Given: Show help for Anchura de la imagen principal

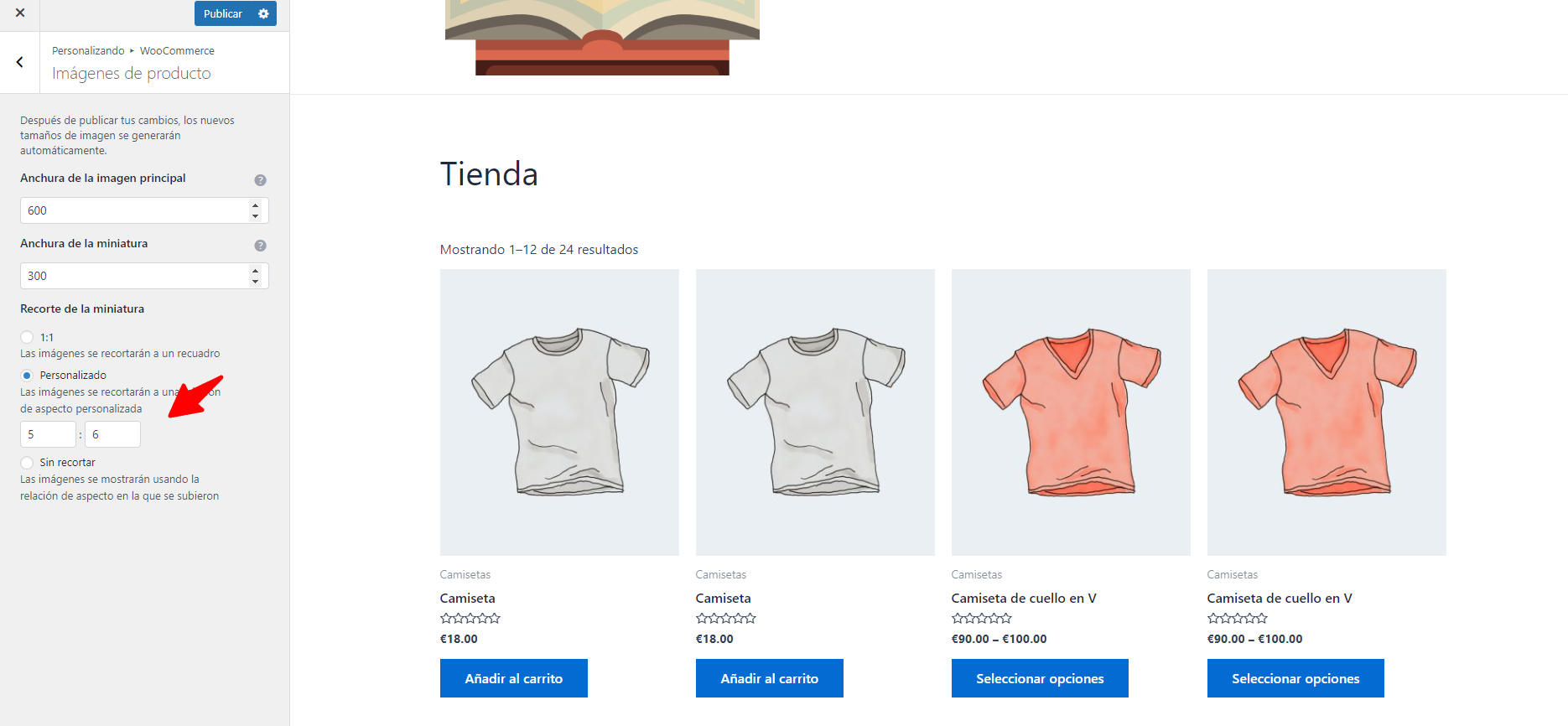Looking at the screenshot, I should [x=260, y=180].
